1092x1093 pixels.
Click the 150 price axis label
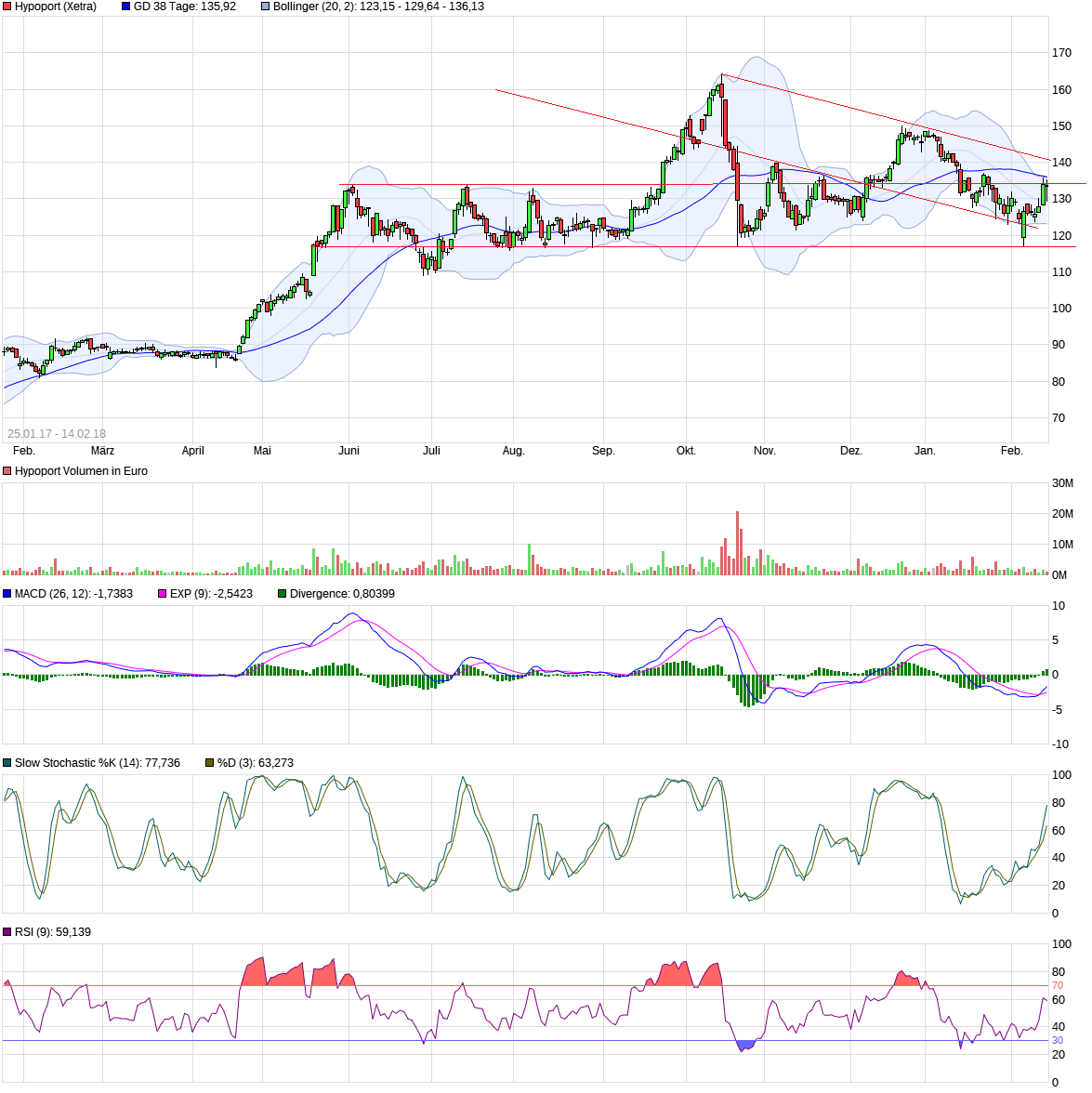[x=1061, y=126]
